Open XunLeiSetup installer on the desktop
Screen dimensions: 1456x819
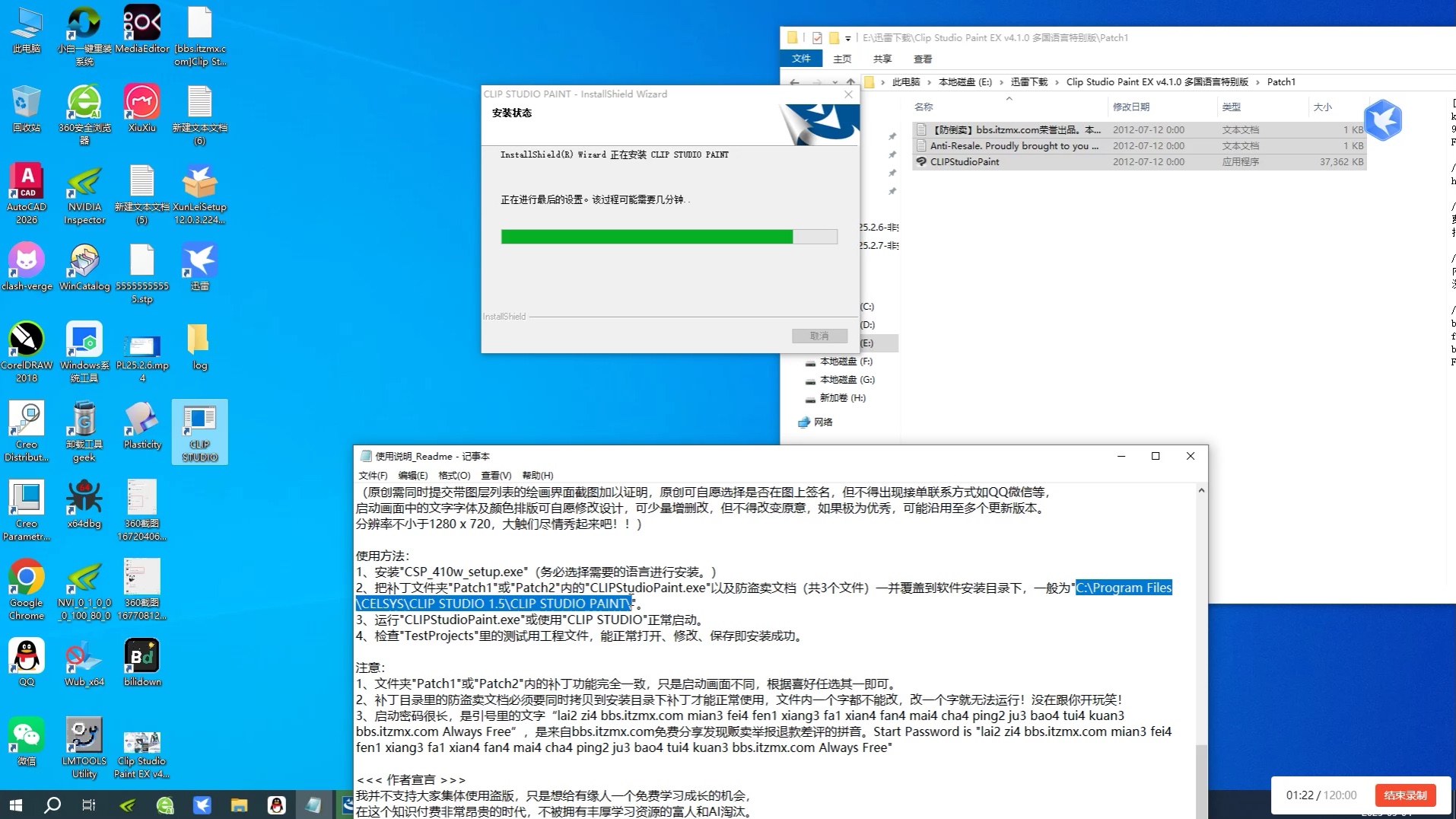tap(200, 193)
